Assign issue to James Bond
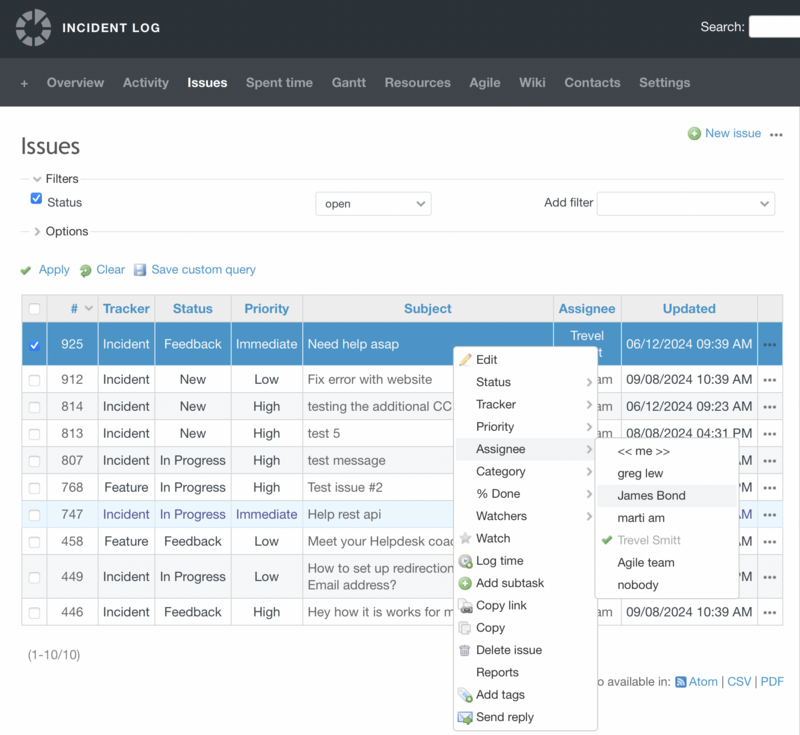800x735 pixels. (x=651, y=495)
